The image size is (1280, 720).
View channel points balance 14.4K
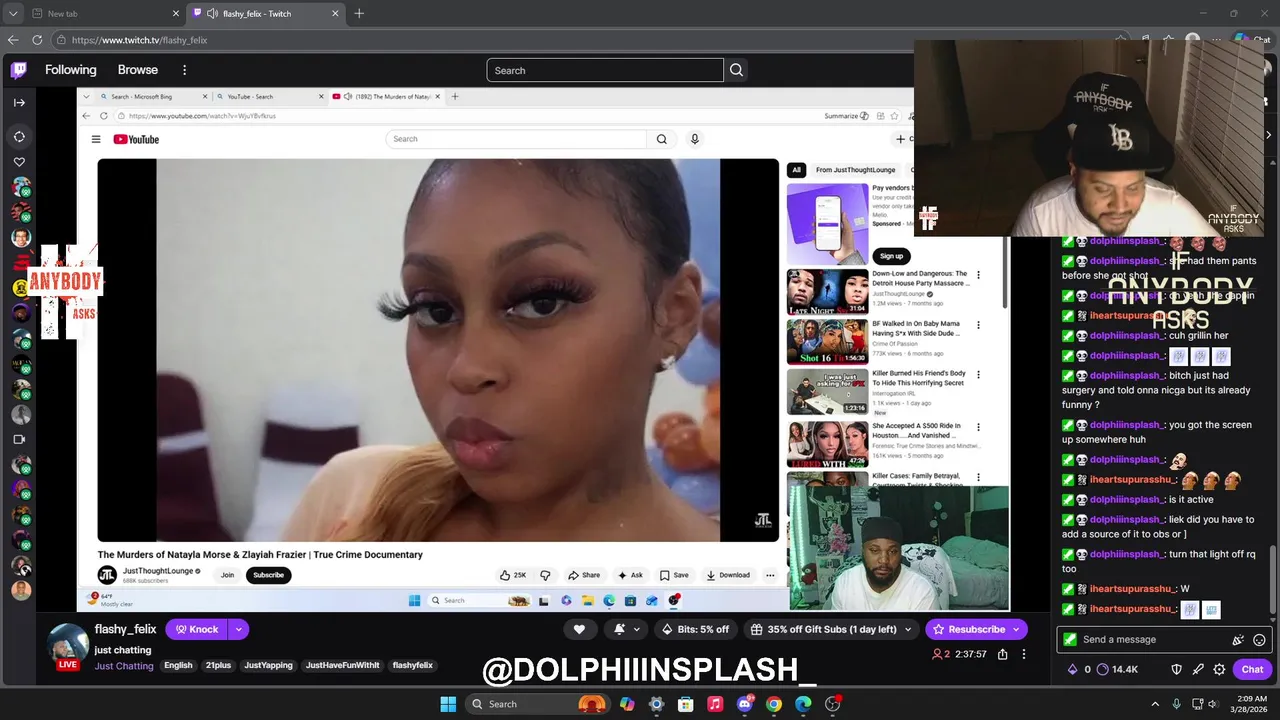(1117, 669)
